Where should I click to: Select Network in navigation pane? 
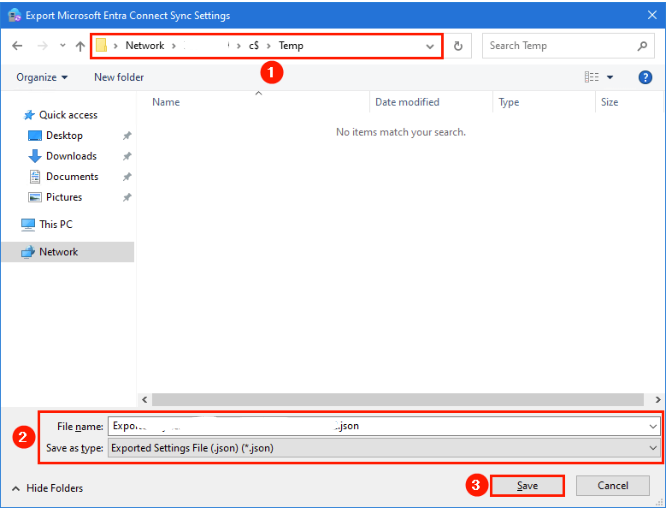click(68, 252)
